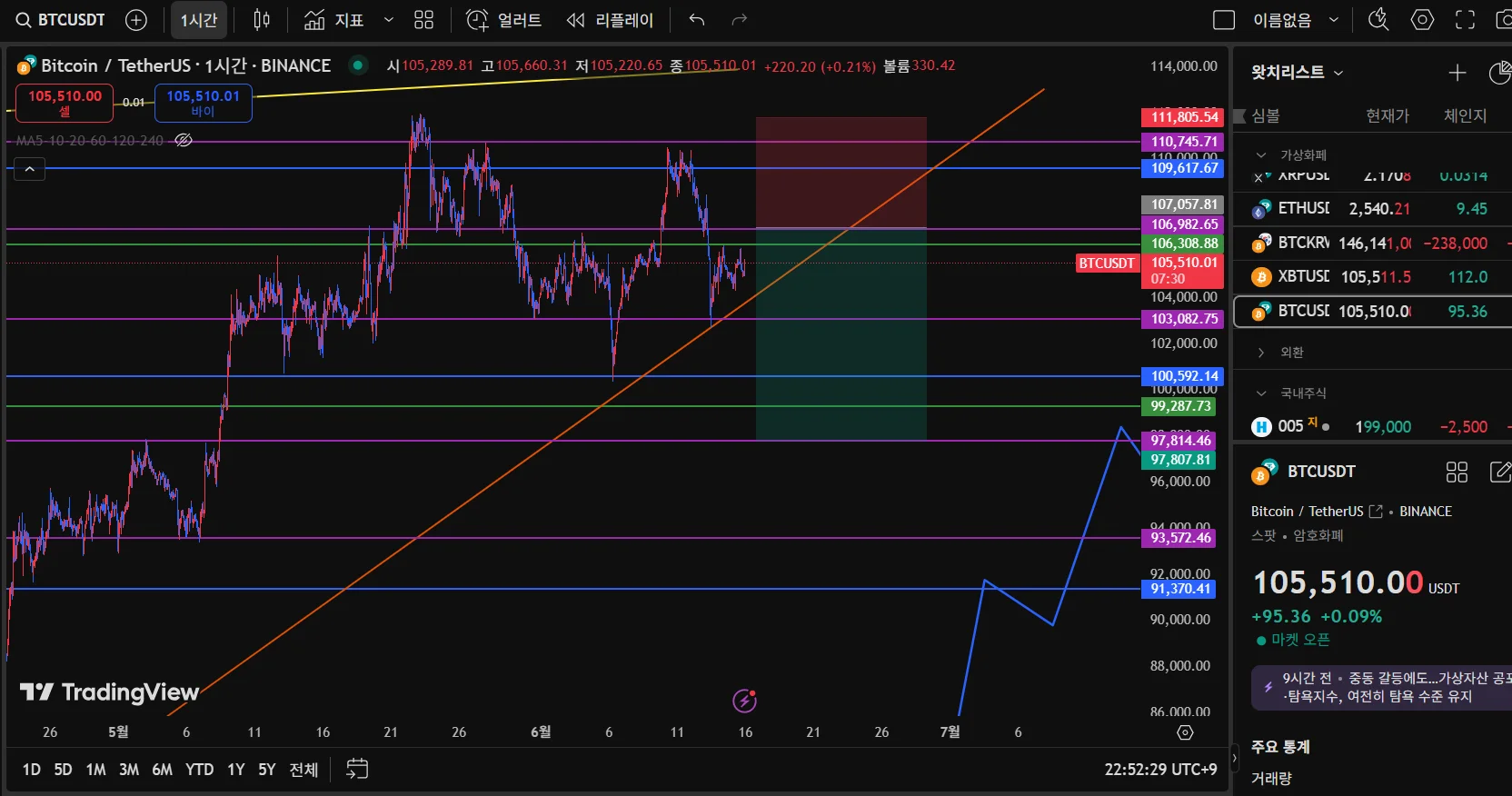1512x796 pixels.
Task: Collapse the 국내주식 watchlist section
Action: click(1261, 393)
